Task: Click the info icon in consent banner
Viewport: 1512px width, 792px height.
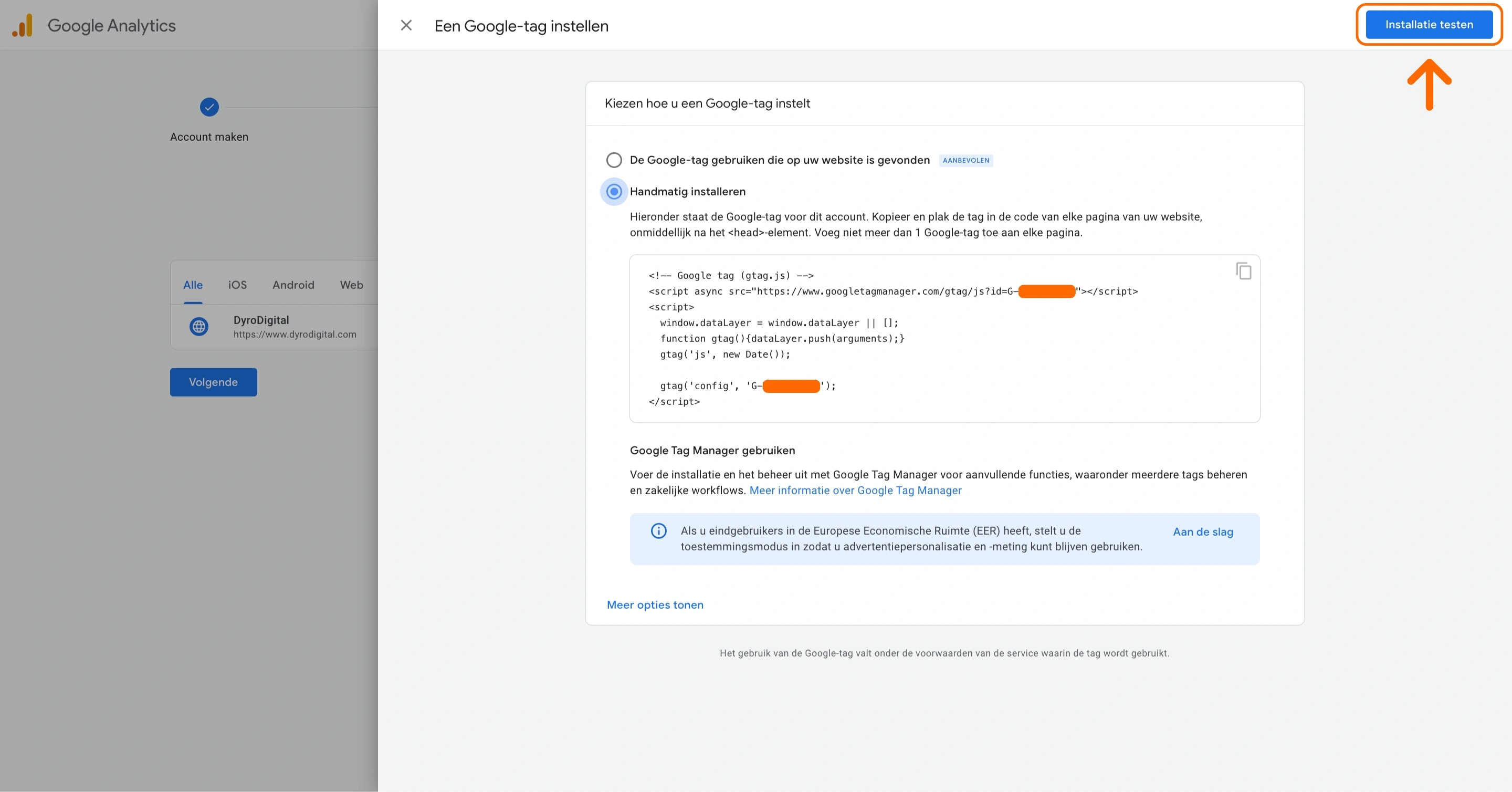Action: point(658,531)
